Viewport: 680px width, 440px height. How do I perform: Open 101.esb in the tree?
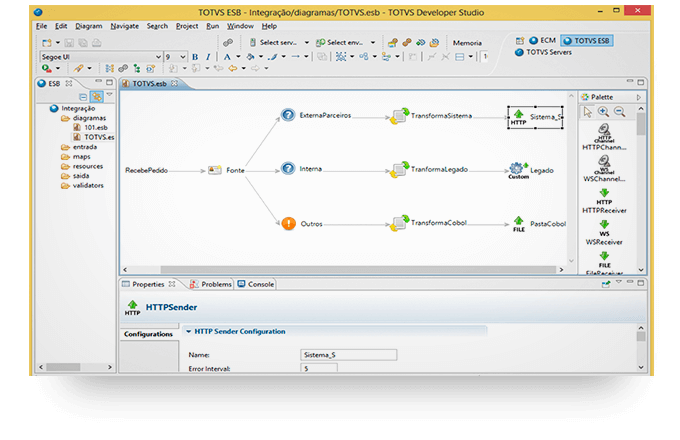(x=91, y=127)
